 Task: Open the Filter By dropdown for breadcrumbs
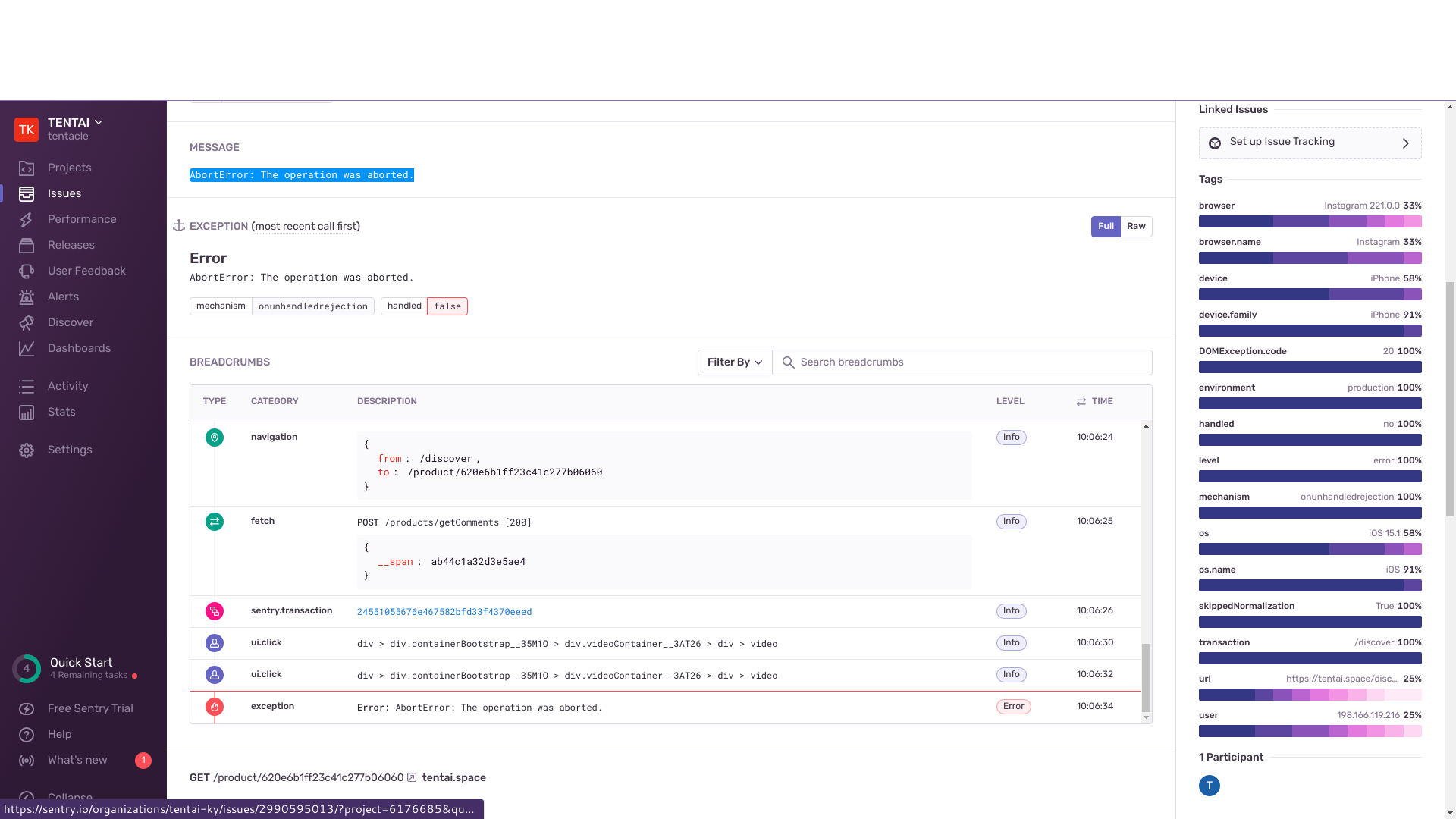tap(733, 362)
